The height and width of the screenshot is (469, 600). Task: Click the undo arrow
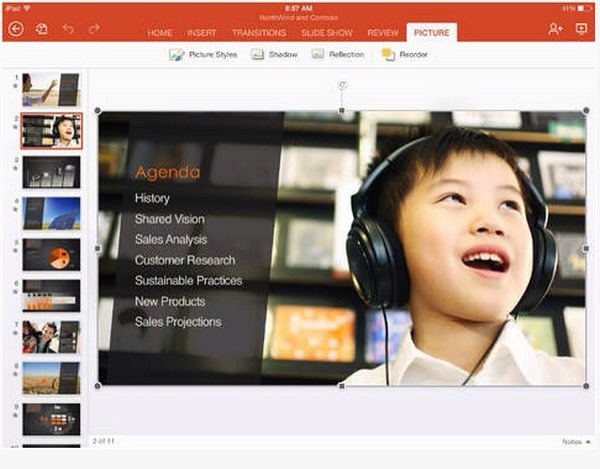click(68, 29)
